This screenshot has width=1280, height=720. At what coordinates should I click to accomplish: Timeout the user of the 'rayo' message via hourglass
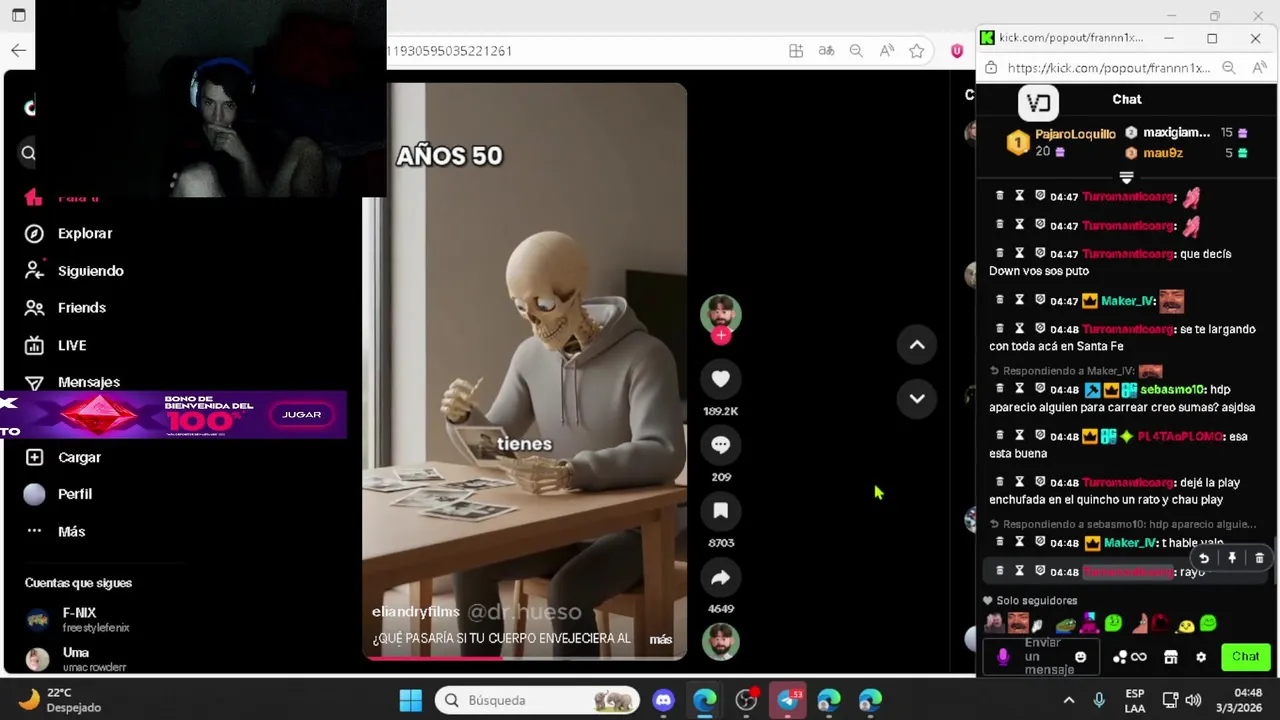[1019, 570]
